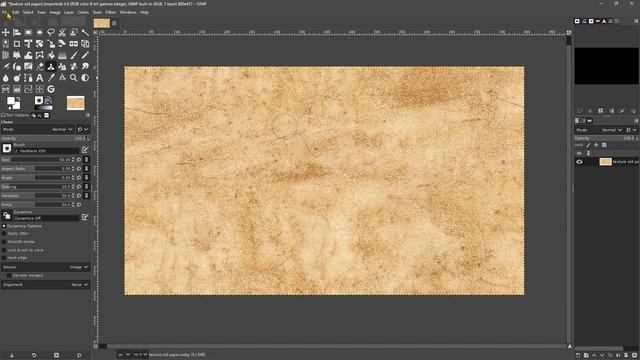
Task: Open the Edit menu
Action: [16, 12]
